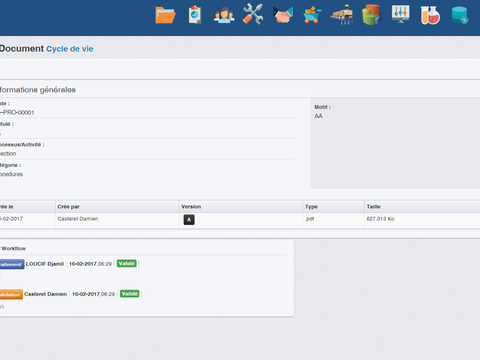
Task: Open the monitor sliders dashboard icon
Action: pos(400,14)
